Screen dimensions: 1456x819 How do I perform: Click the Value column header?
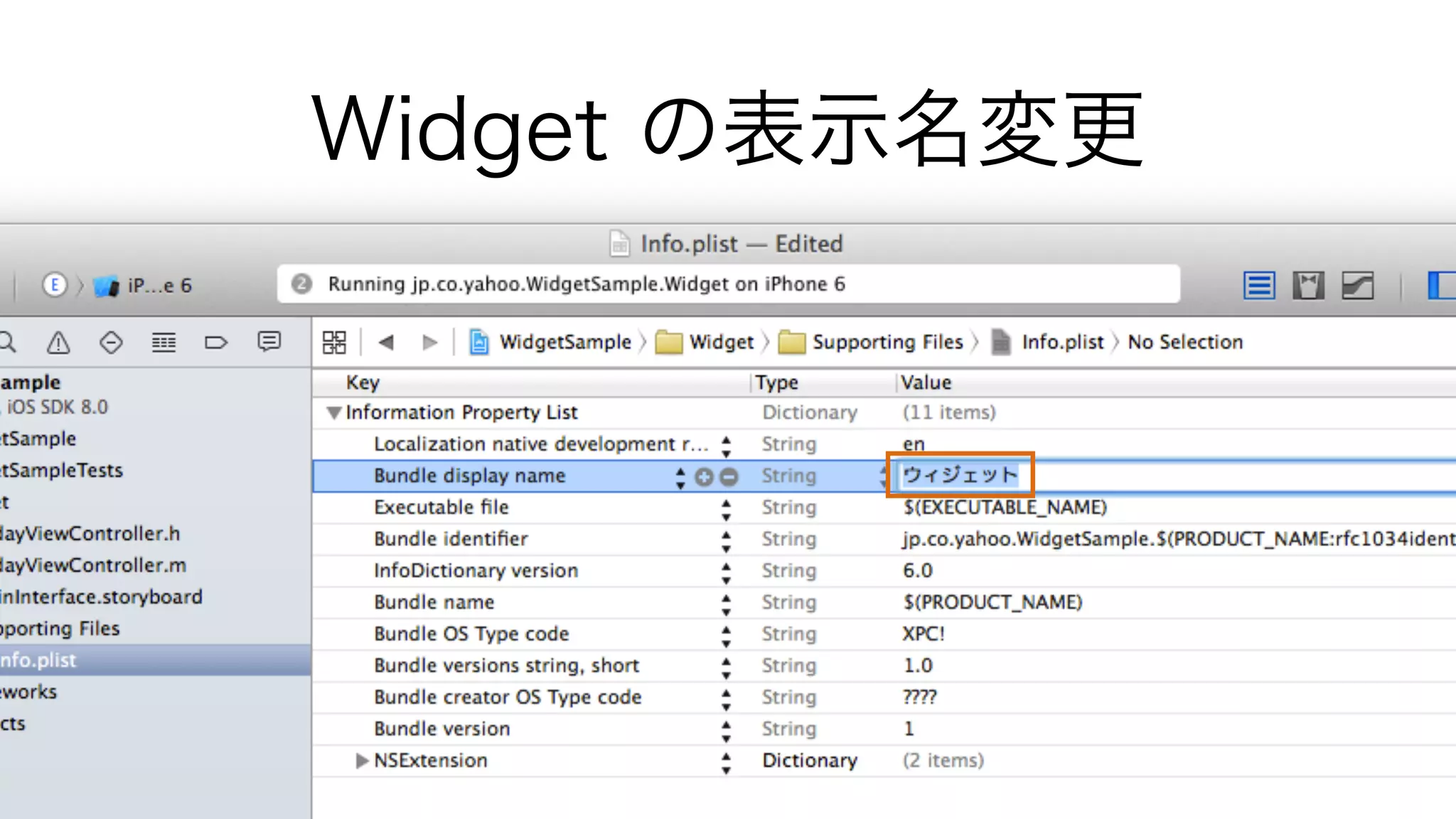coord(926,382)
